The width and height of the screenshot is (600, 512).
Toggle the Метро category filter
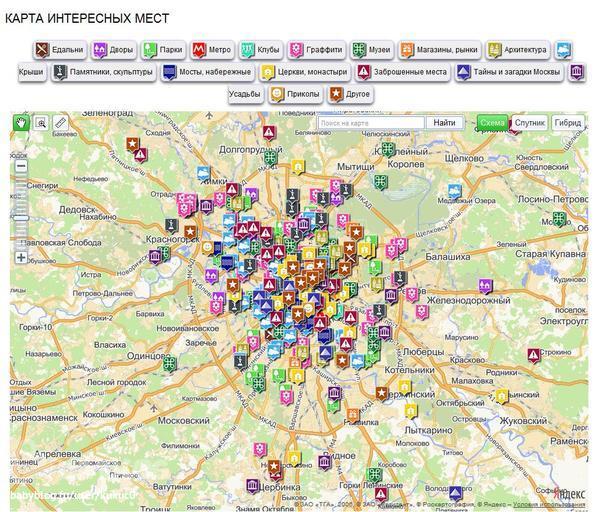pyautogui.click(x=212, y=49)
